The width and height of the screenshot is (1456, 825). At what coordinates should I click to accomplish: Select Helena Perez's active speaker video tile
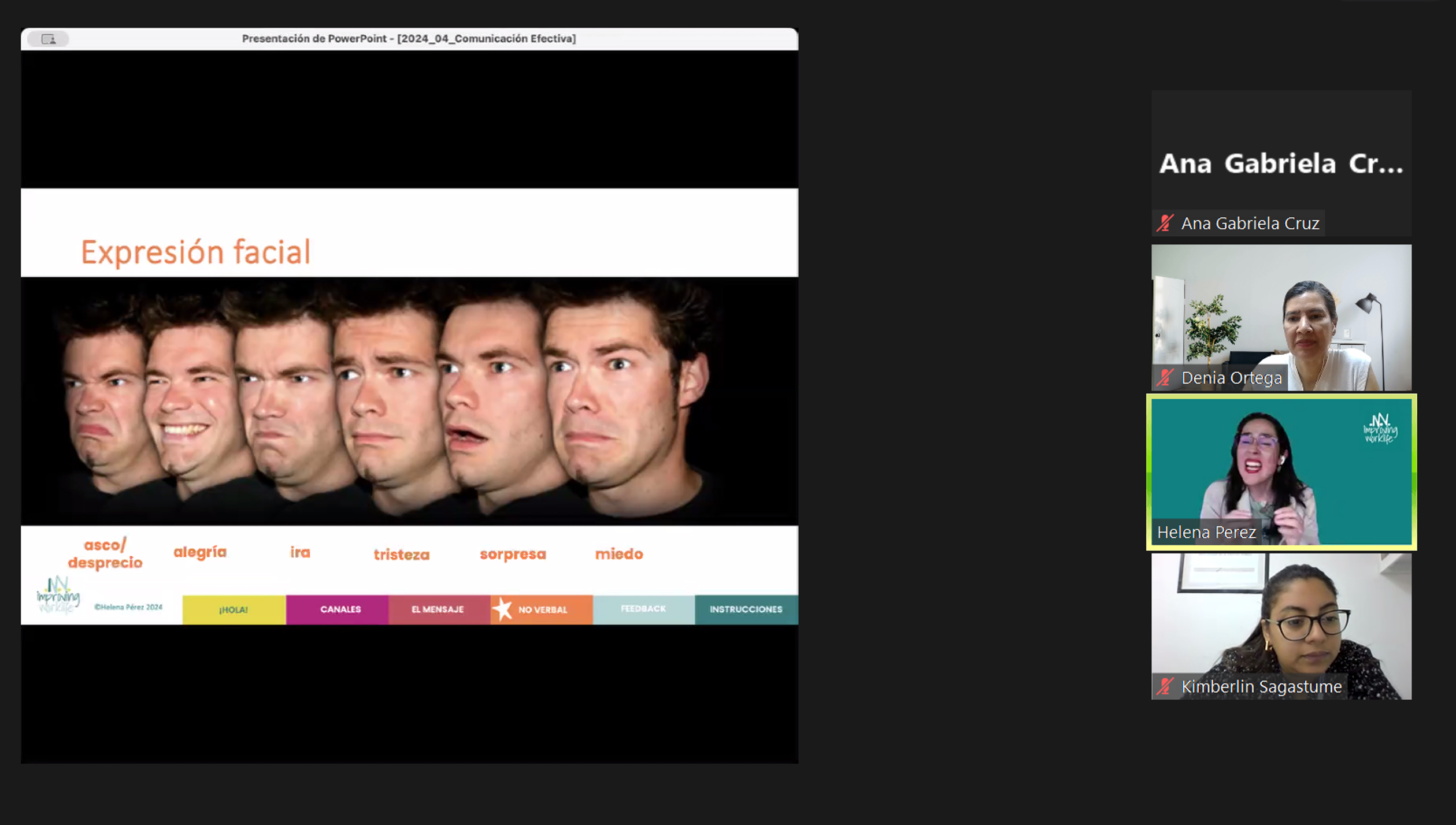[1281, 471]
